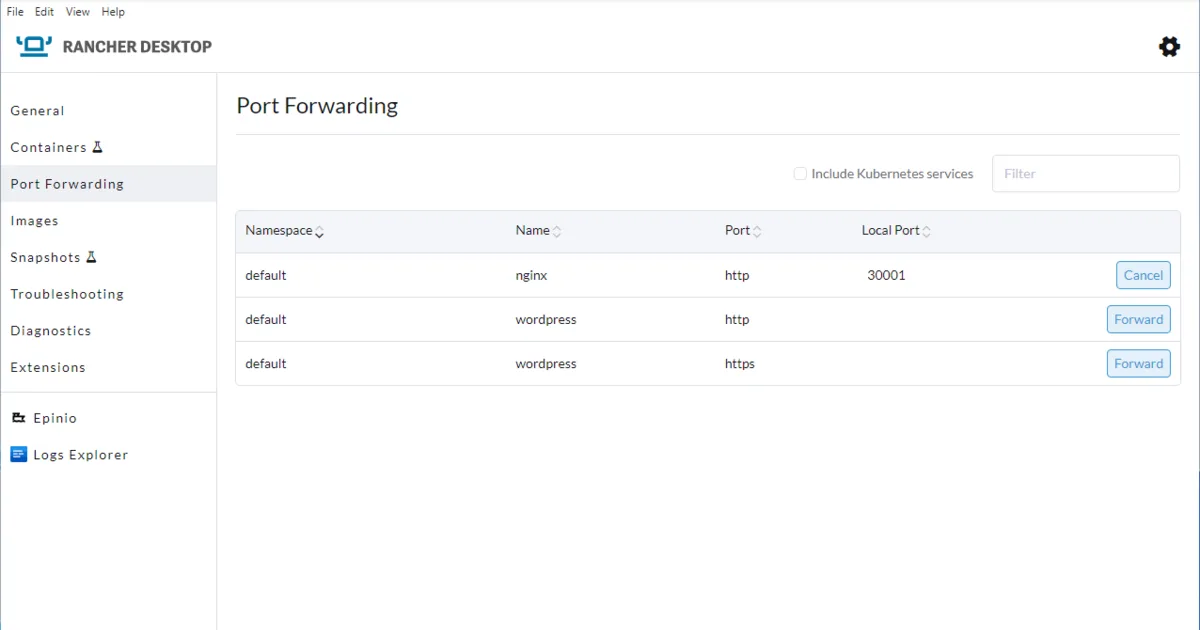The height and width of the screenshot is (630, 1200).
Task: Show the Troubleshooting page
Action: [x=108, y=294]
